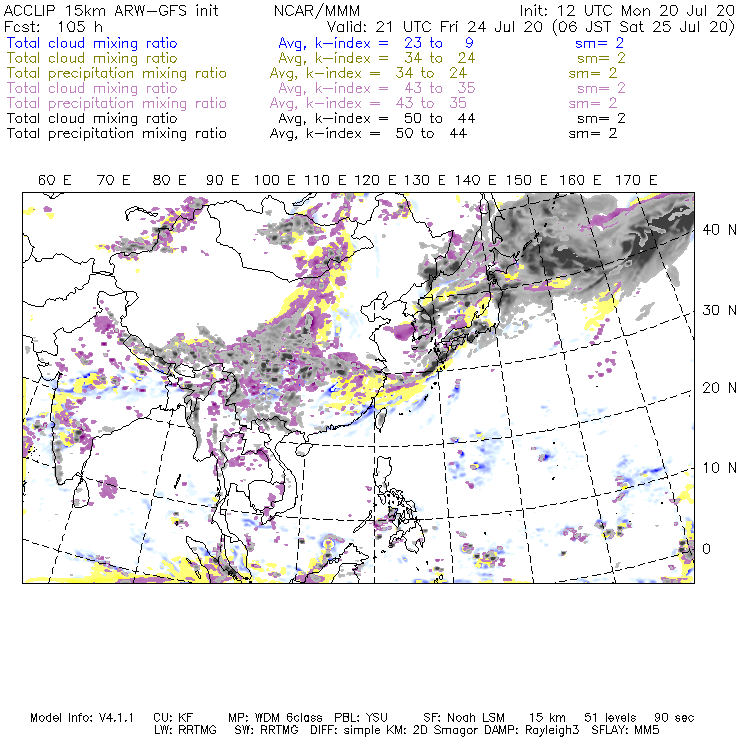
Task: Click the "20 N" latitude label
Action: (719, 388)
